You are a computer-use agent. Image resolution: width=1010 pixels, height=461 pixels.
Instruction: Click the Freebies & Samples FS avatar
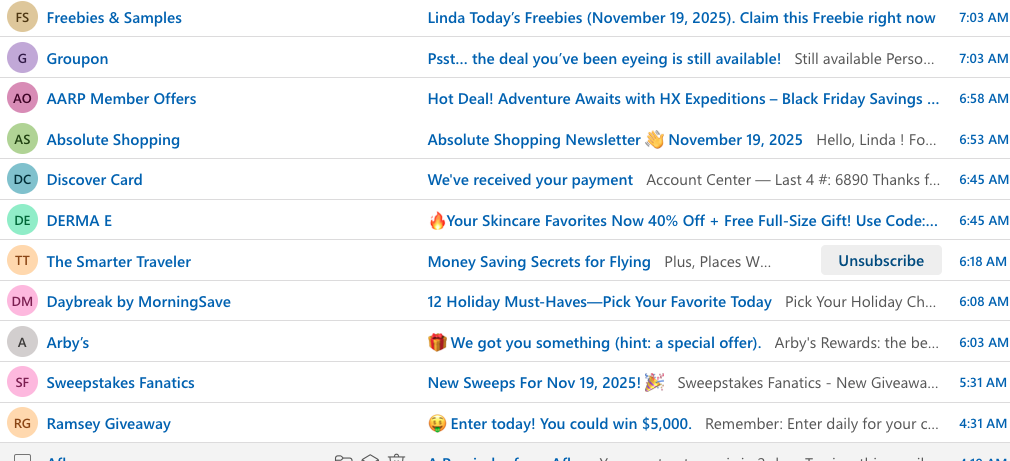point(22,17)
